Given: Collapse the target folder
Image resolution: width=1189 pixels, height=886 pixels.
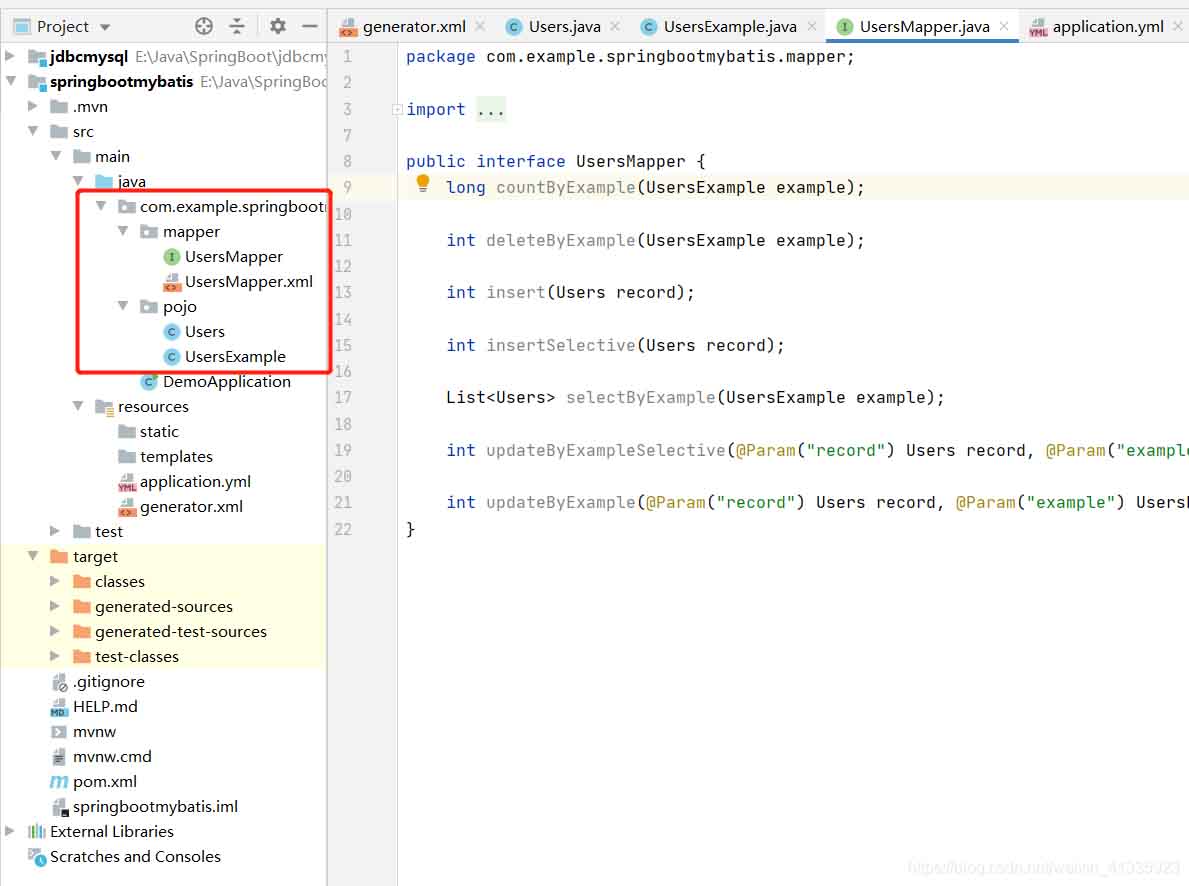Looking at the screenshot, I should (33, 557).
